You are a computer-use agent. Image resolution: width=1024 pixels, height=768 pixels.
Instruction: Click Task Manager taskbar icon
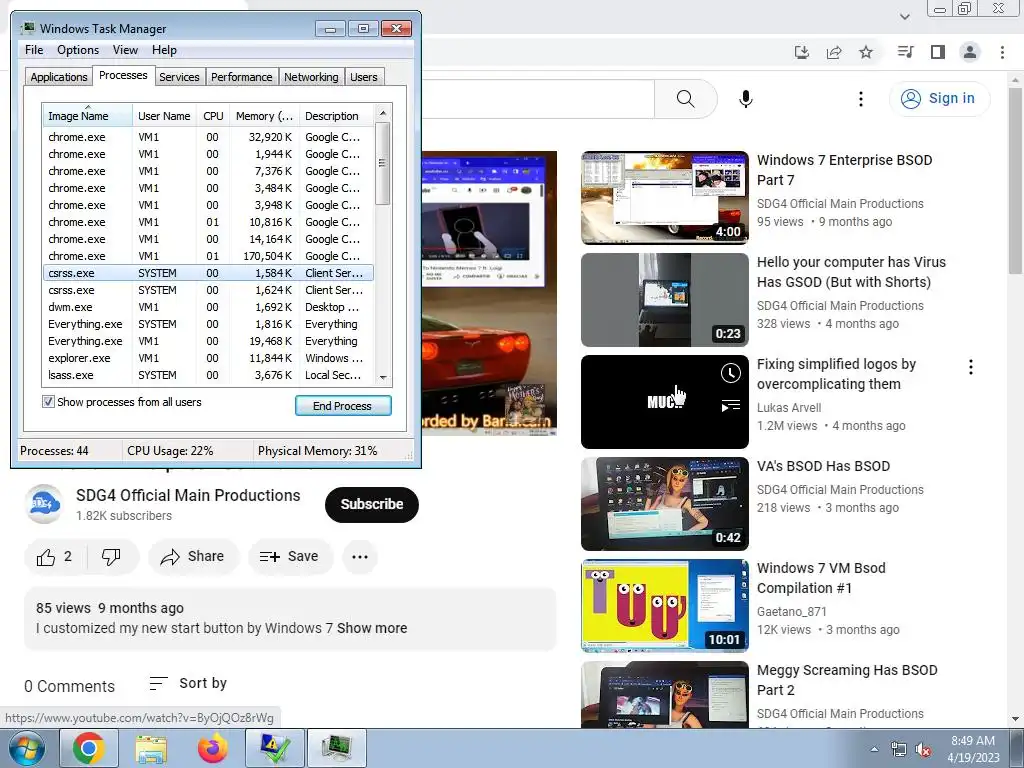337,748
